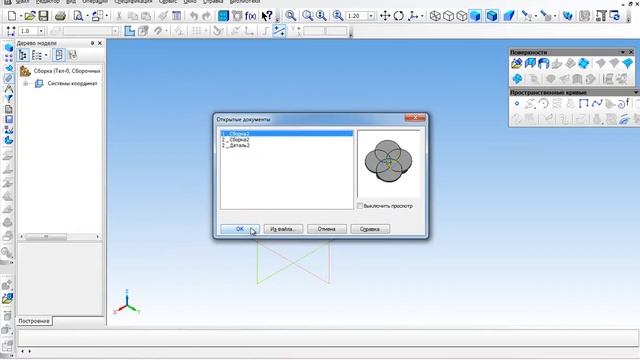This screenshot has height=360, width=640.
Task: Open the grid options dropdown arrow
Action: [206, 31]
